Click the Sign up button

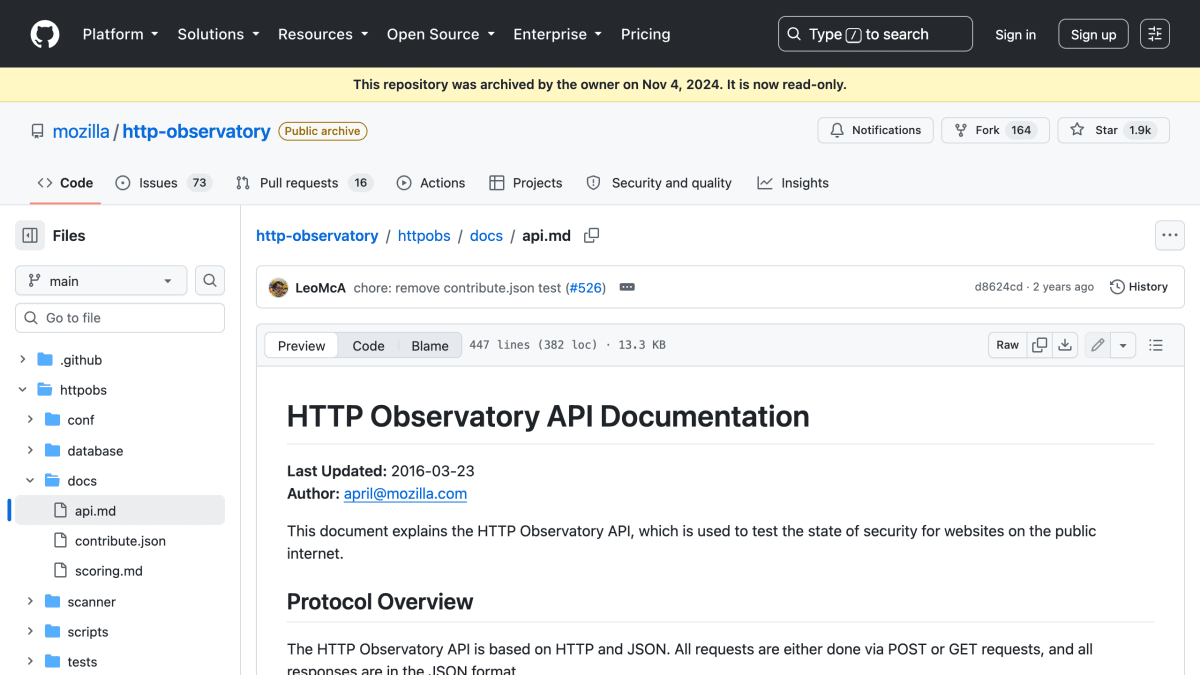coord(1094,34)
